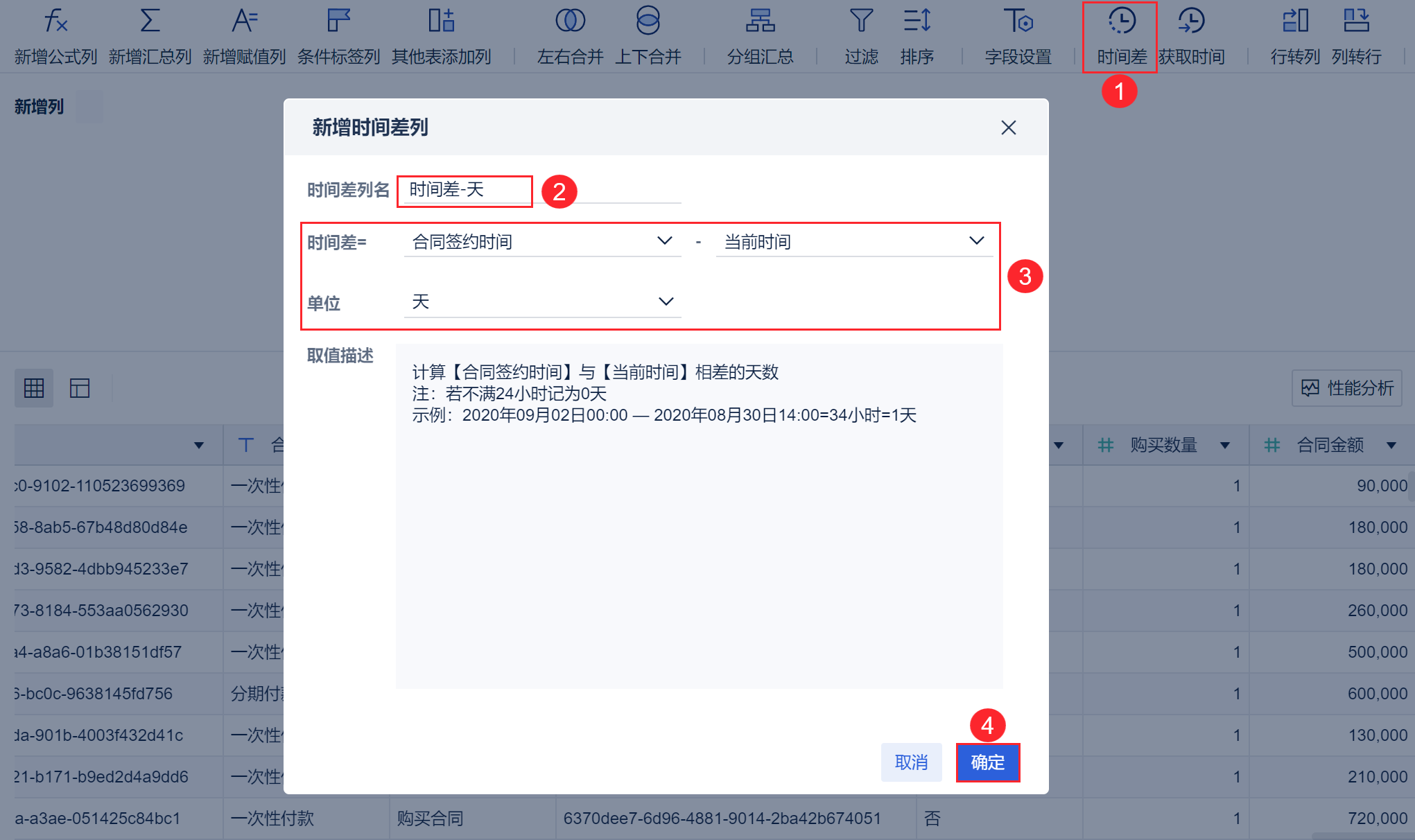
Task: Click the 130,000 amount cell
Action: click(1332, 735)
